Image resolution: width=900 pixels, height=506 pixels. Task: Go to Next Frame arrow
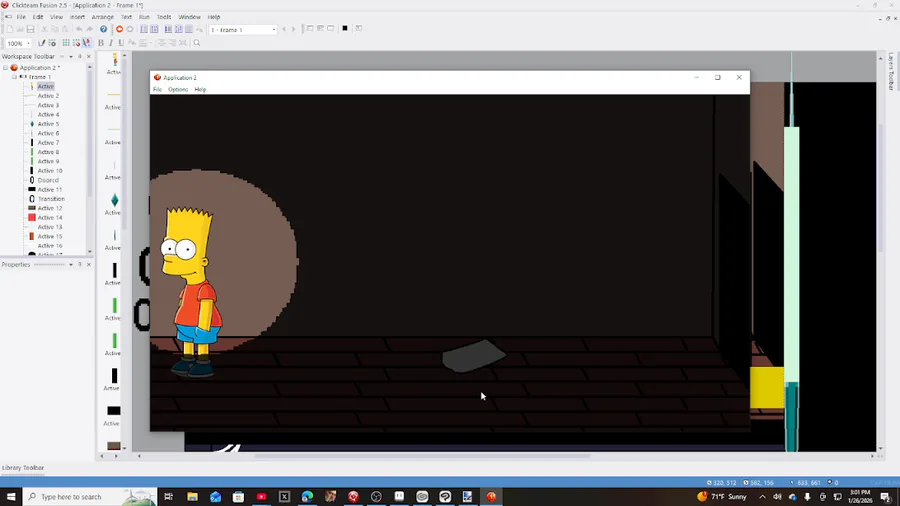(293, 29)
